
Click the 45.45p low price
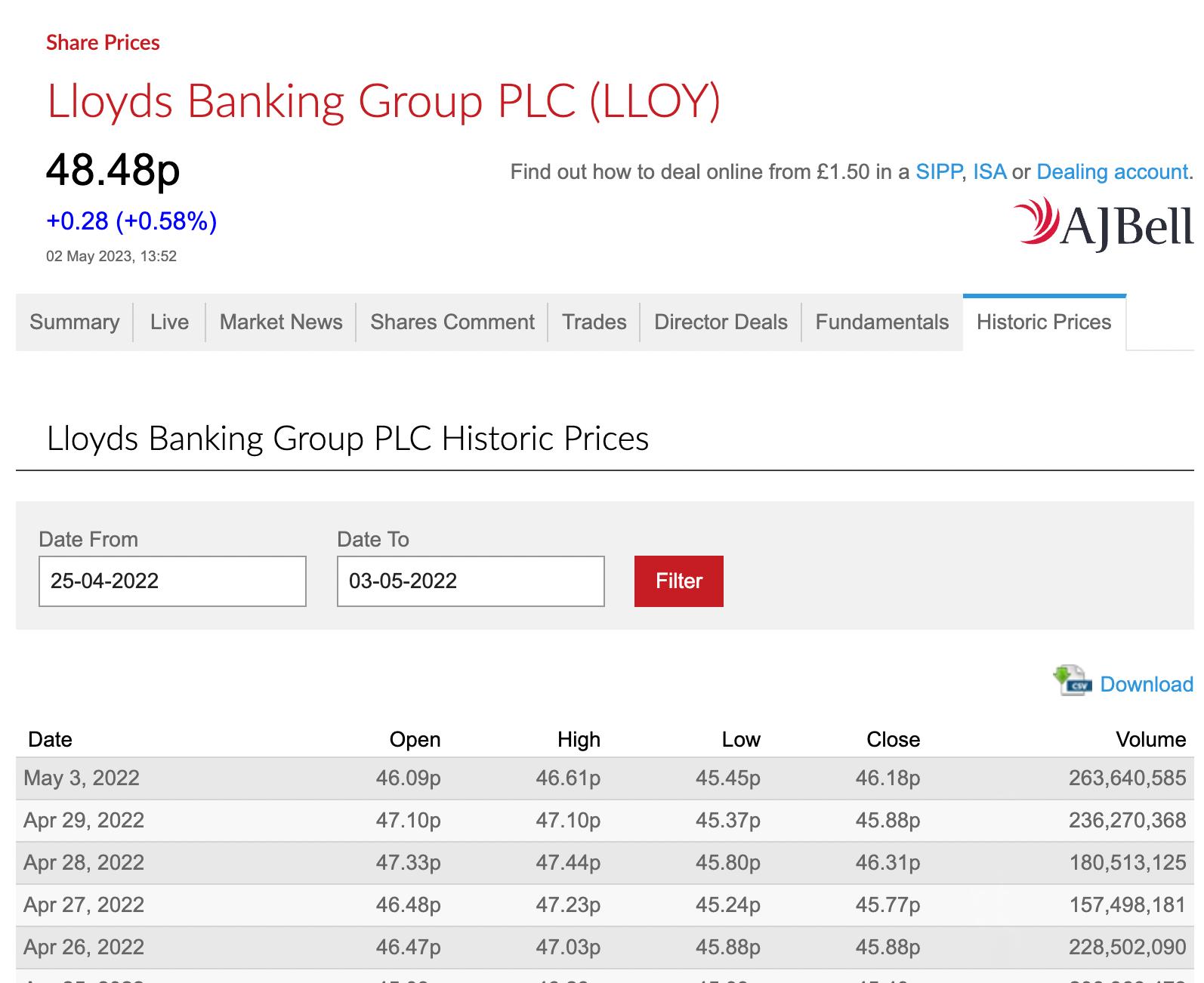point(728,778)
